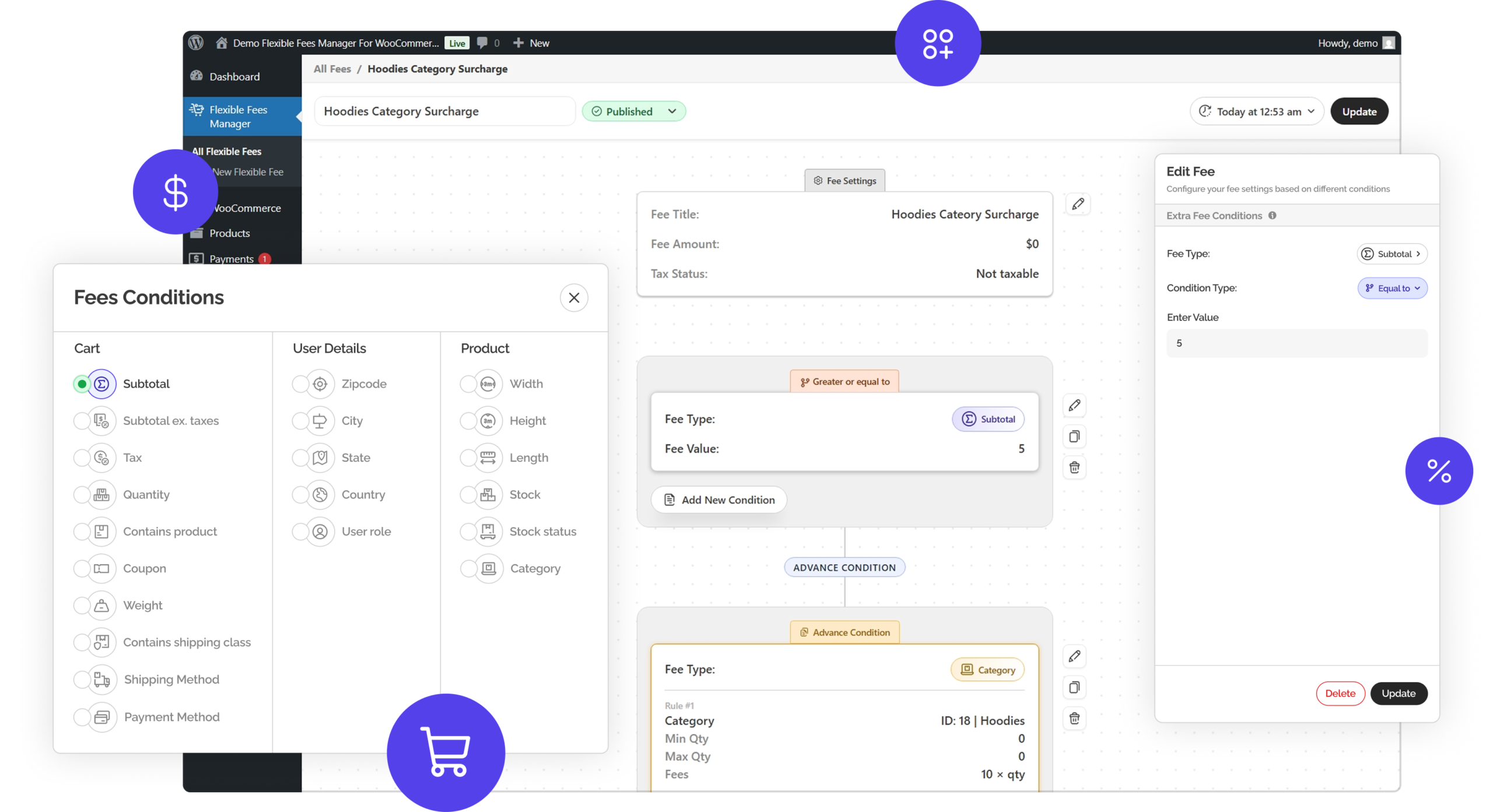Open the Published status dropdown
This screenshot has width=1493, height=812.
(x=634, y=111)
